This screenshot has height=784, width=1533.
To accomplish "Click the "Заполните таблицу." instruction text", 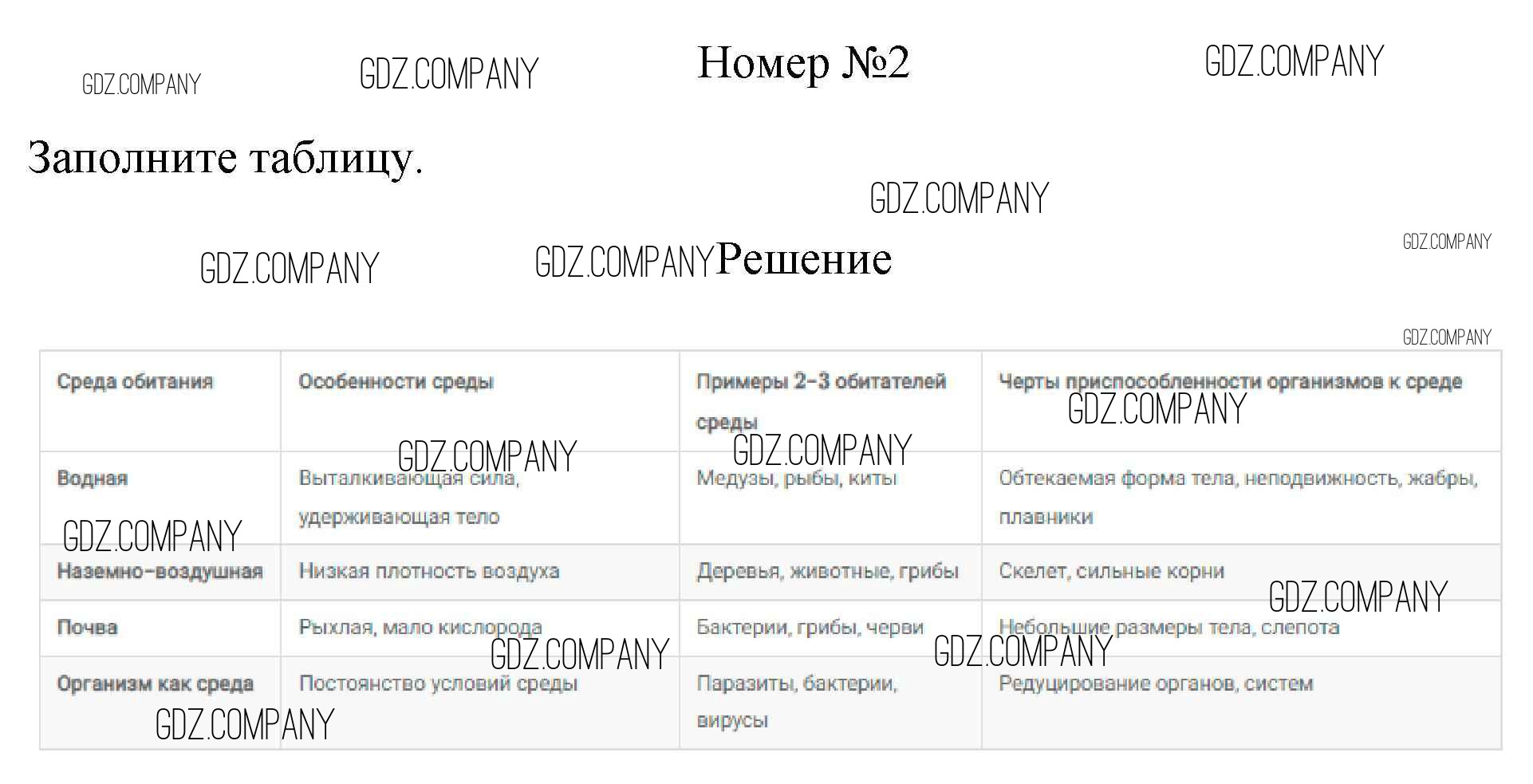I will pyautogui.click(x=225, y=157).
